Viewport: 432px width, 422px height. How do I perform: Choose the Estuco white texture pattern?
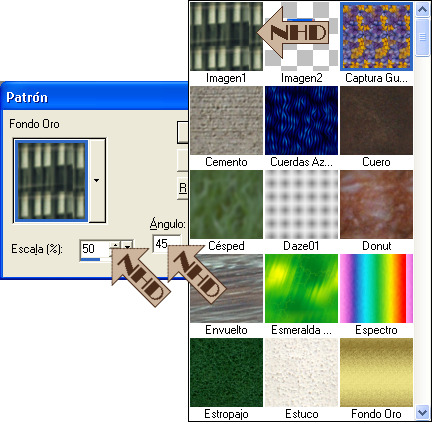(301, 372)
